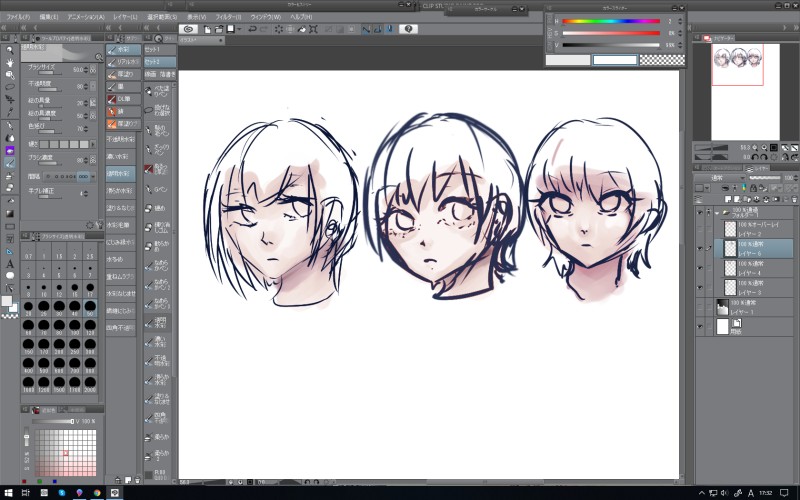Toggle paint amount pressure setting button

[x=93, y=103]
